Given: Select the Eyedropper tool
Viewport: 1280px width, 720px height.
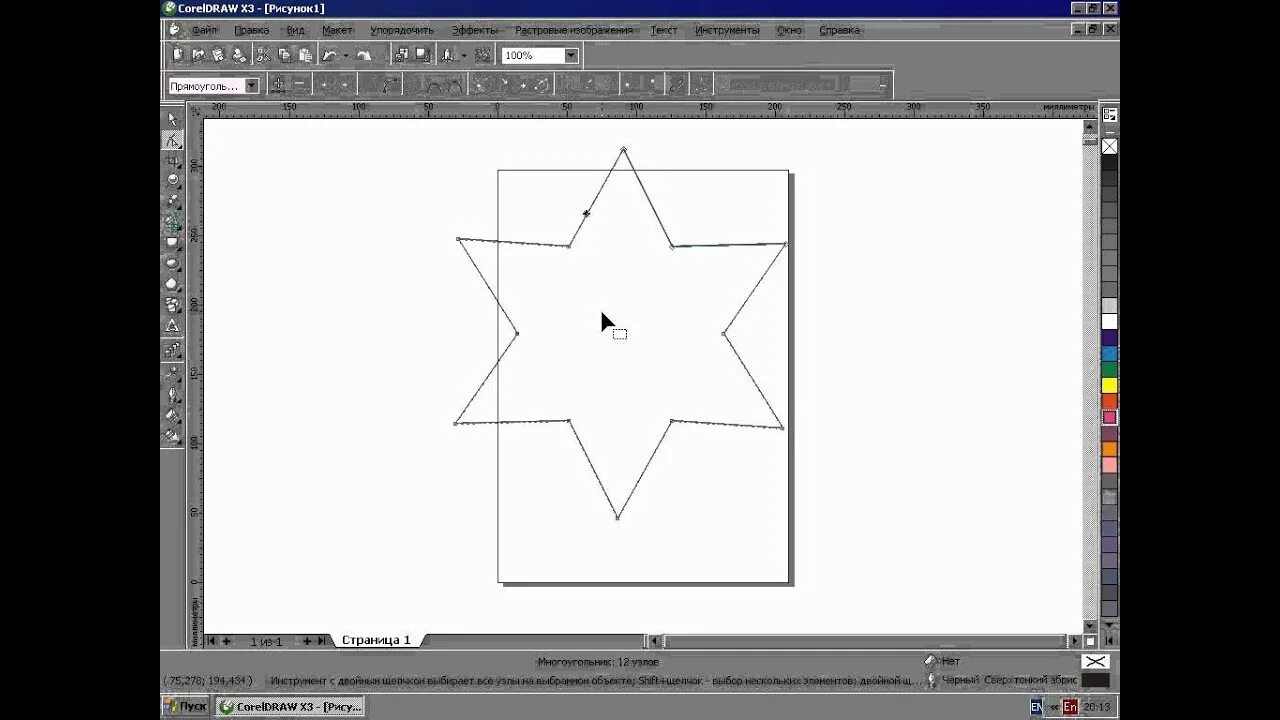Looking at the screenshot, I should 173,374.
